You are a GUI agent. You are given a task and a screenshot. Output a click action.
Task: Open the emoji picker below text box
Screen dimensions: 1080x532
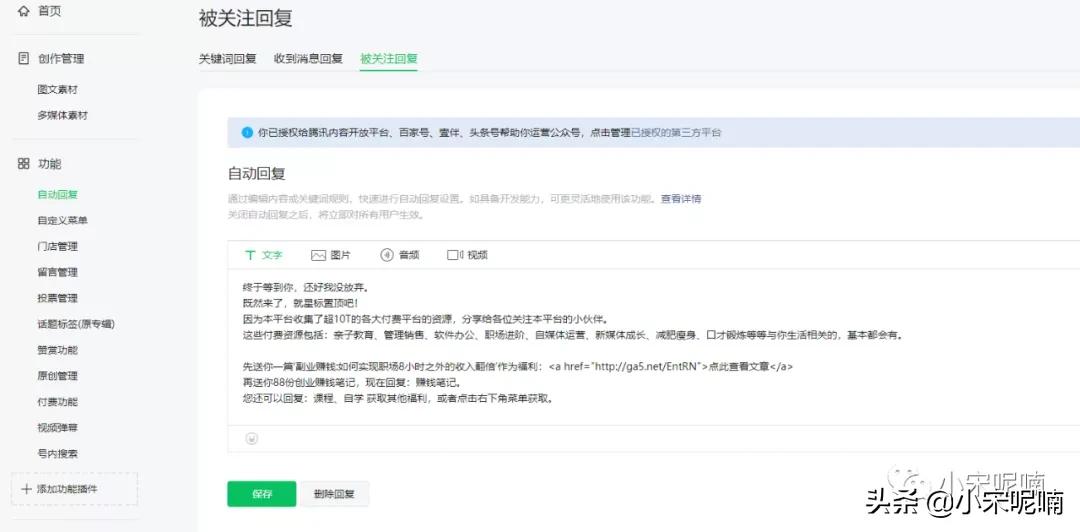pyautogui.click(x=252, y=438)
